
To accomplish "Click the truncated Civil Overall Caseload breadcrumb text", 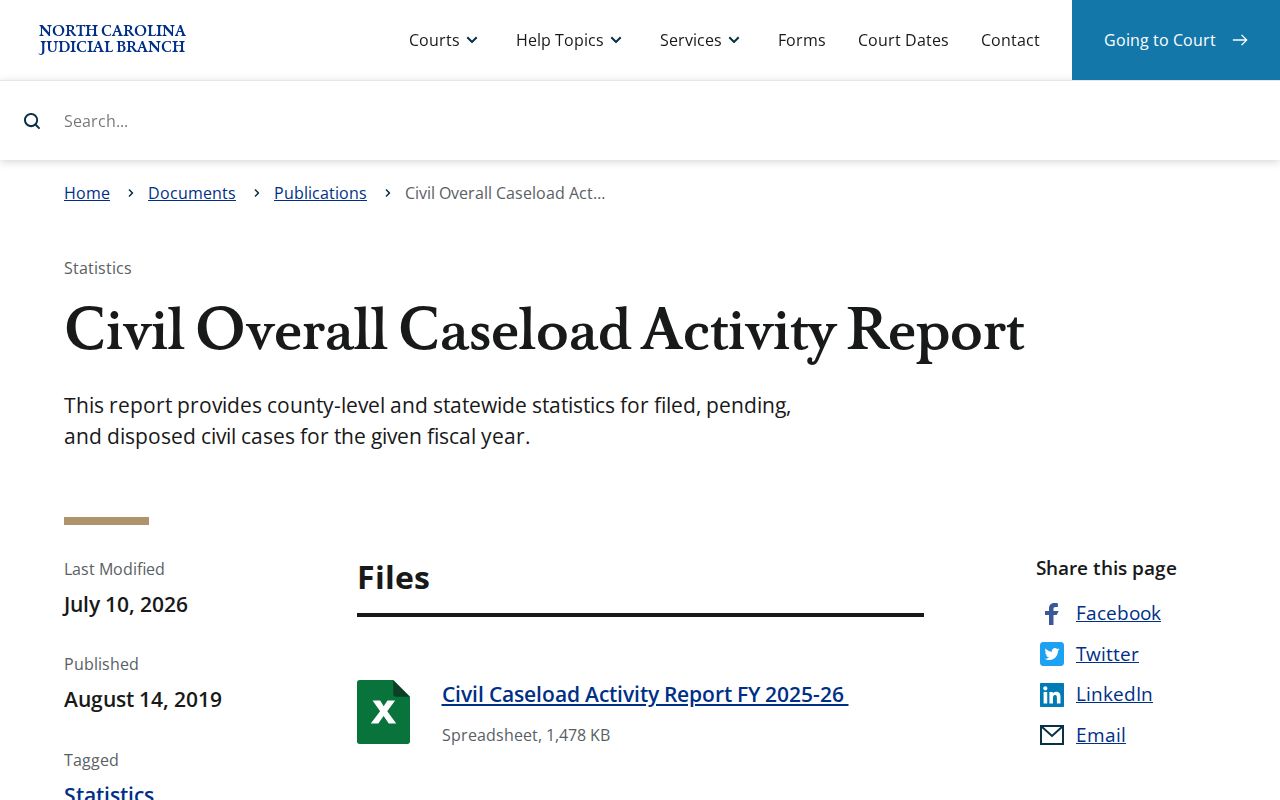I will click(x=505, y=193).
